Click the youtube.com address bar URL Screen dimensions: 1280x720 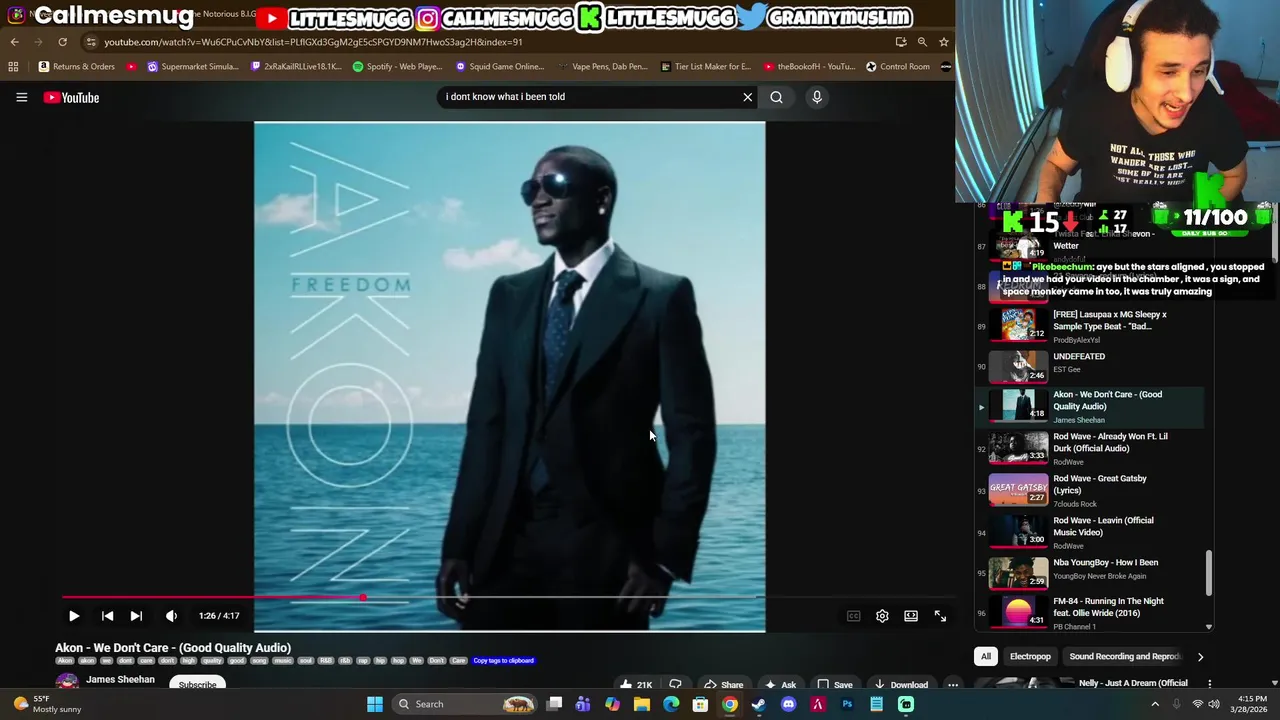[x=313, y=42]
